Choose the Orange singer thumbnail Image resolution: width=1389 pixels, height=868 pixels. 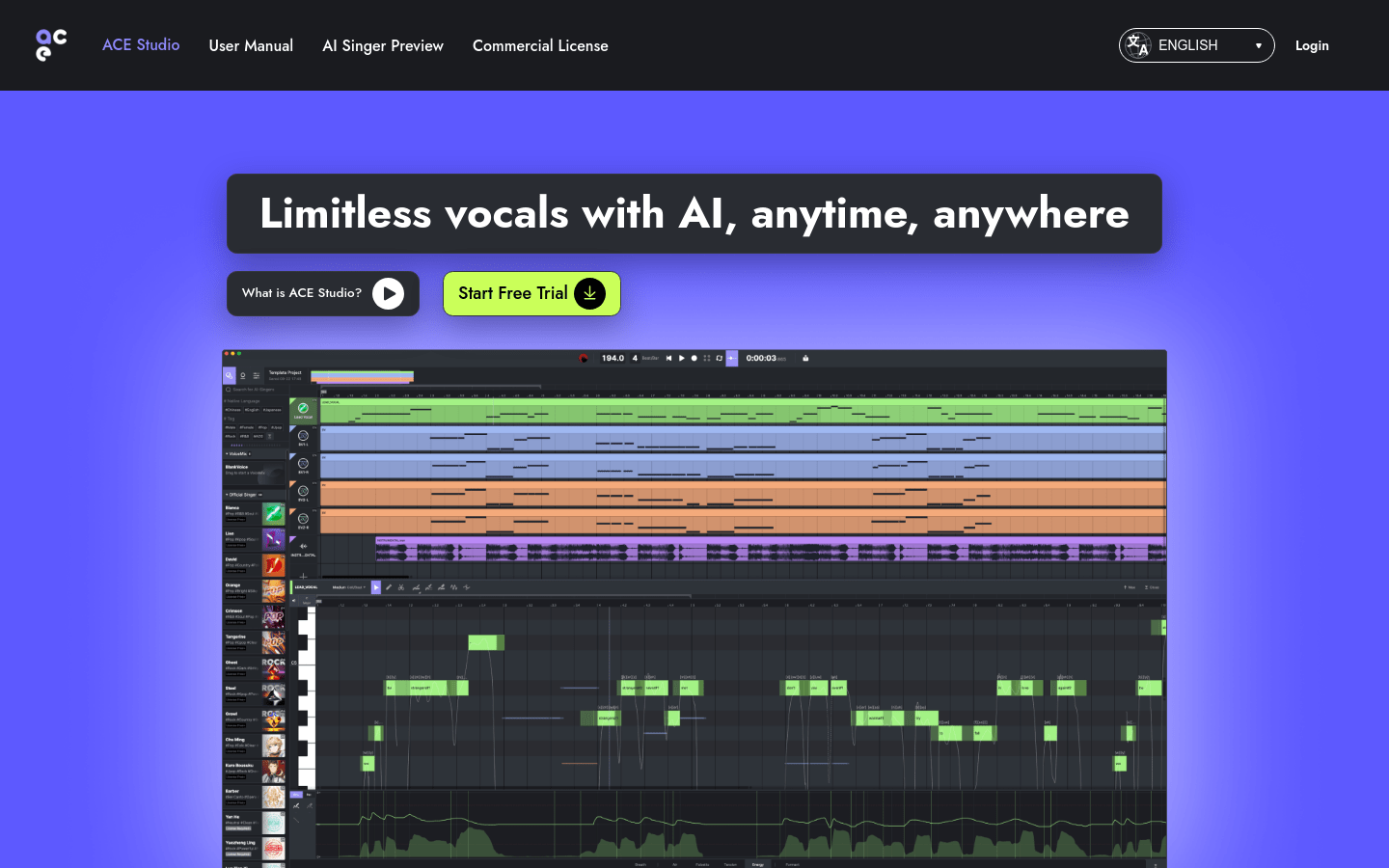[x=274, y=590]
